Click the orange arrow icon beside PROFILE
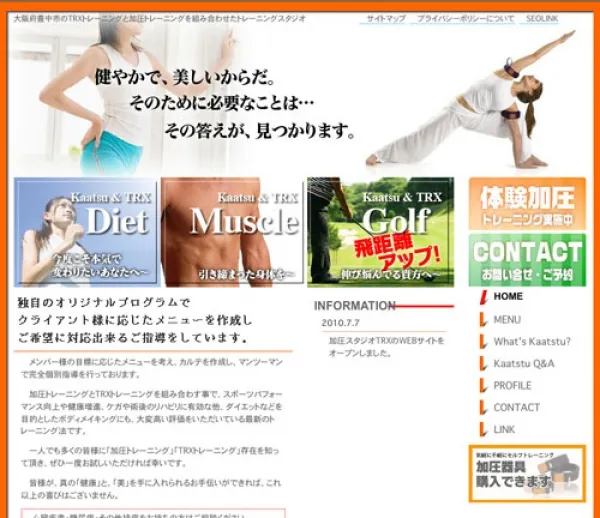The height and width of the screenshot is (518, 600). pos(484,386)
